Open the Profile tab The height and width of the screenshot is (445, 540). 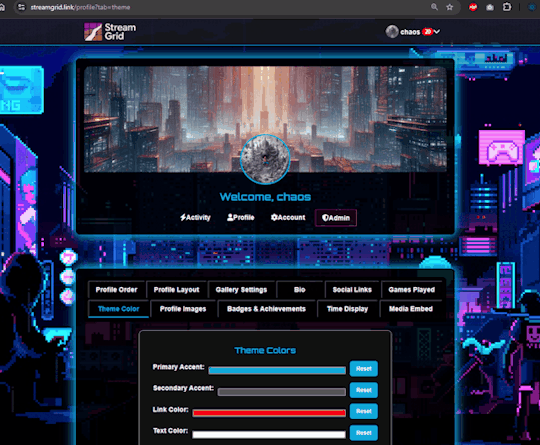click(241, 218)
